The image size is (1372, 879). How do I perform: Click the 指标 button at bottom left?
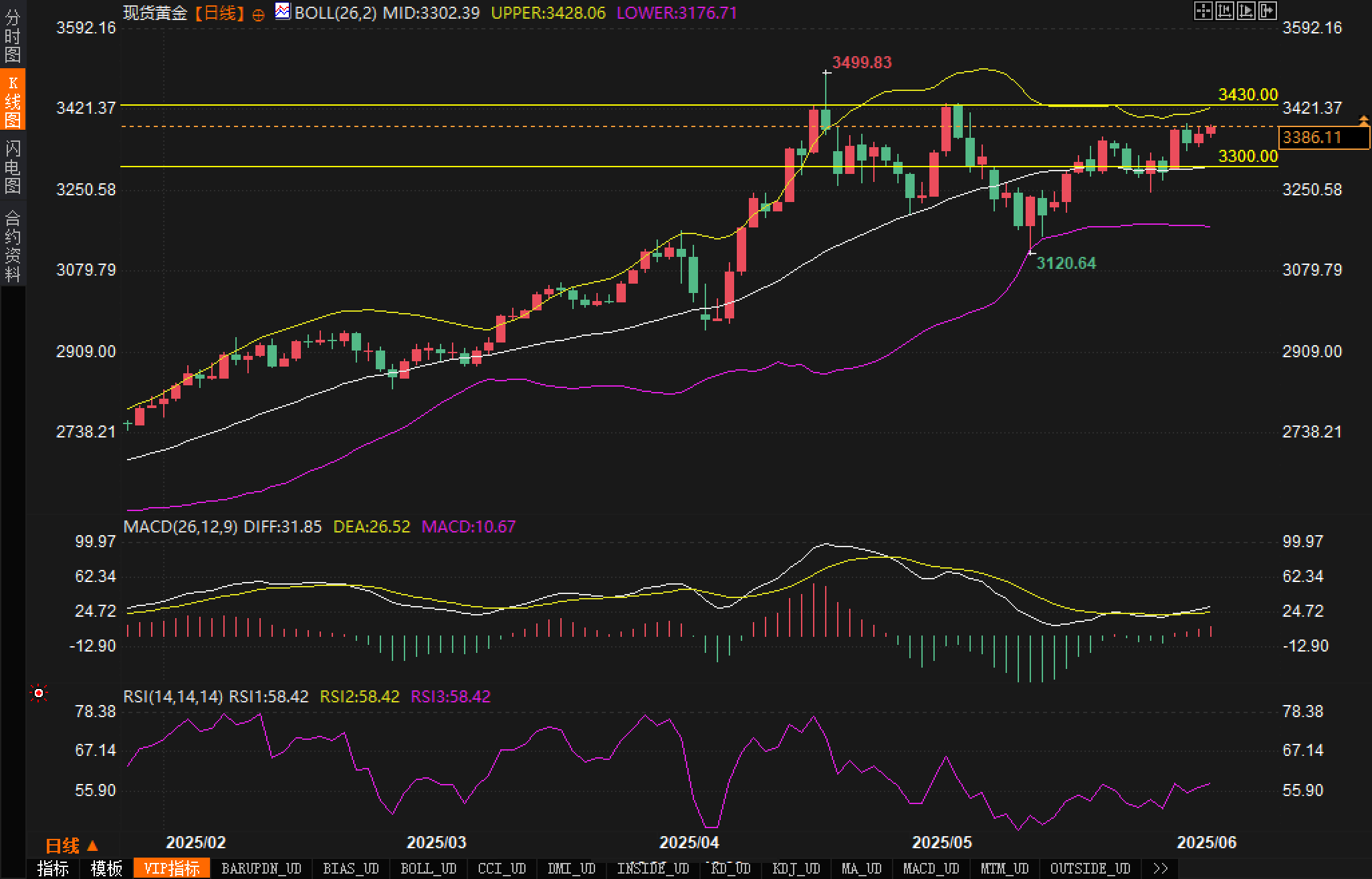tap(53, 868)
